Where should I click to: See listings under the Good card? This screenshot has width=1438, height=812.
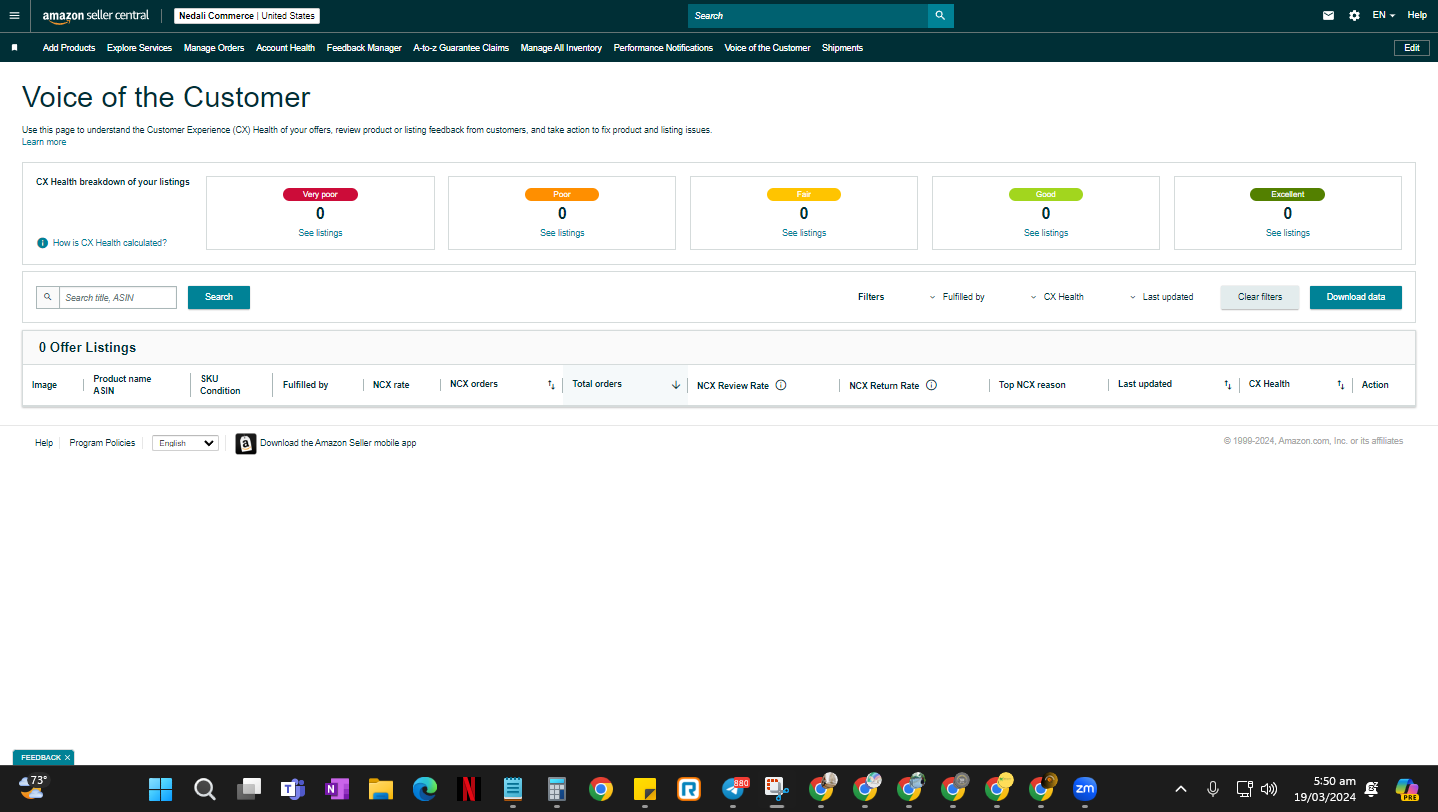coord(1046,233)
